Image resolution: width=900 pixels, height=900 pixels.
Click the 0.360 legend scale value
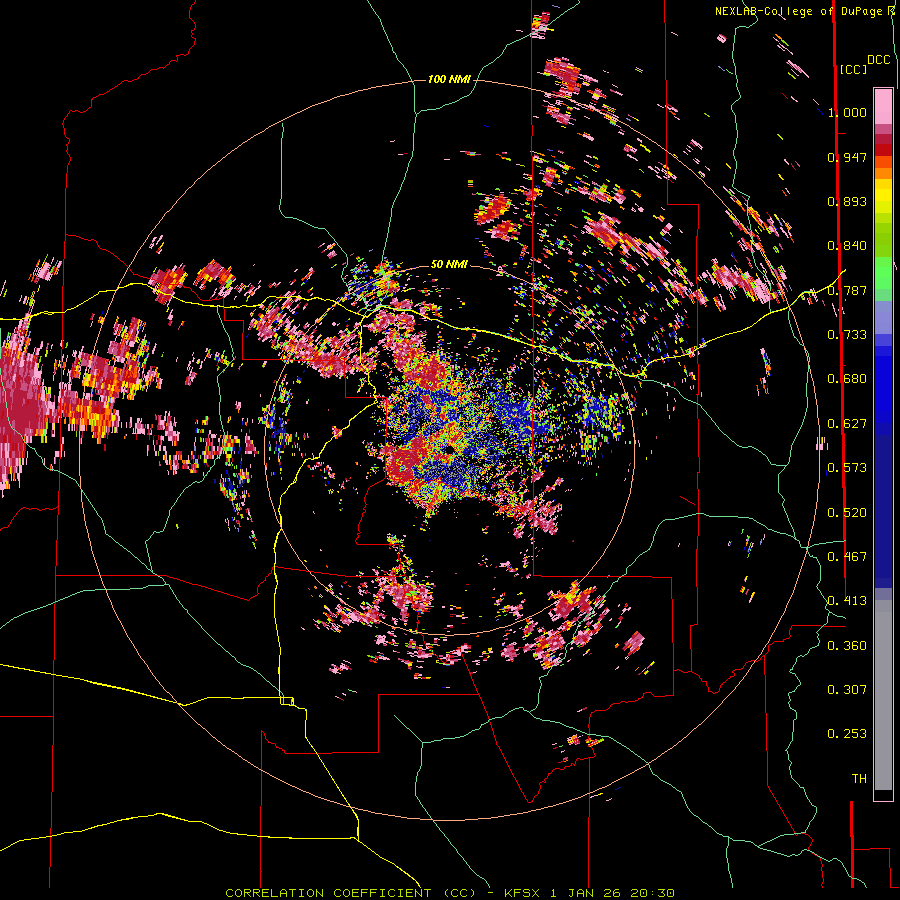click(x=847, y=645)
